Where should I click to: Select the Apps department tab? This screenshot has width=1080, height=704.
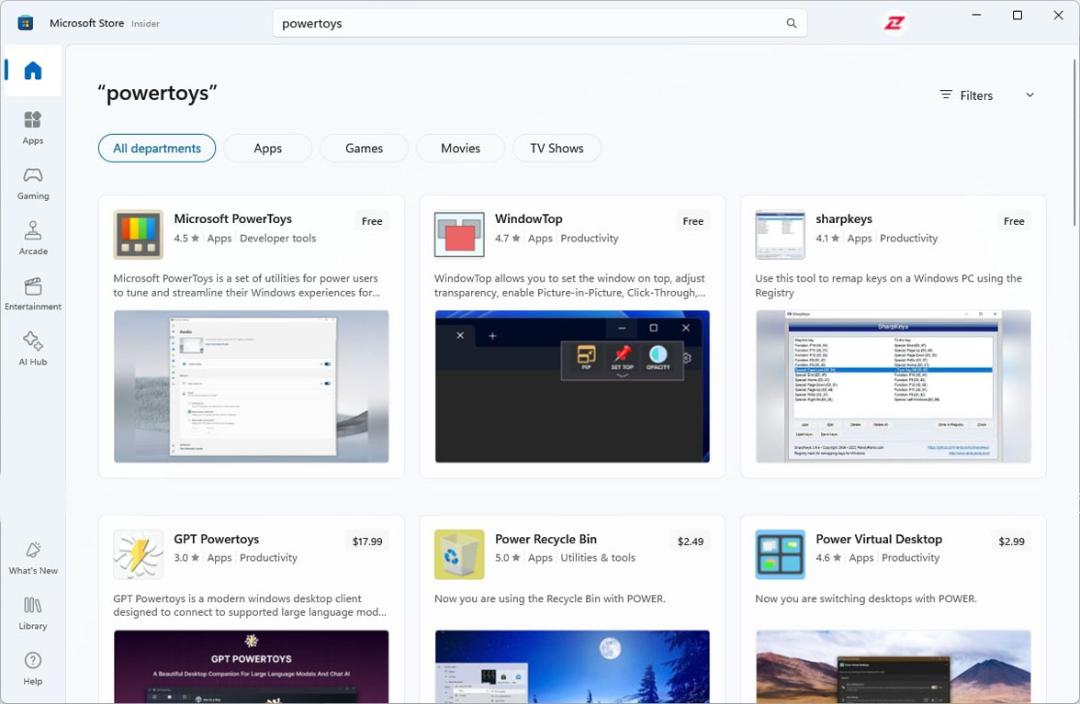tap(267, 148)
